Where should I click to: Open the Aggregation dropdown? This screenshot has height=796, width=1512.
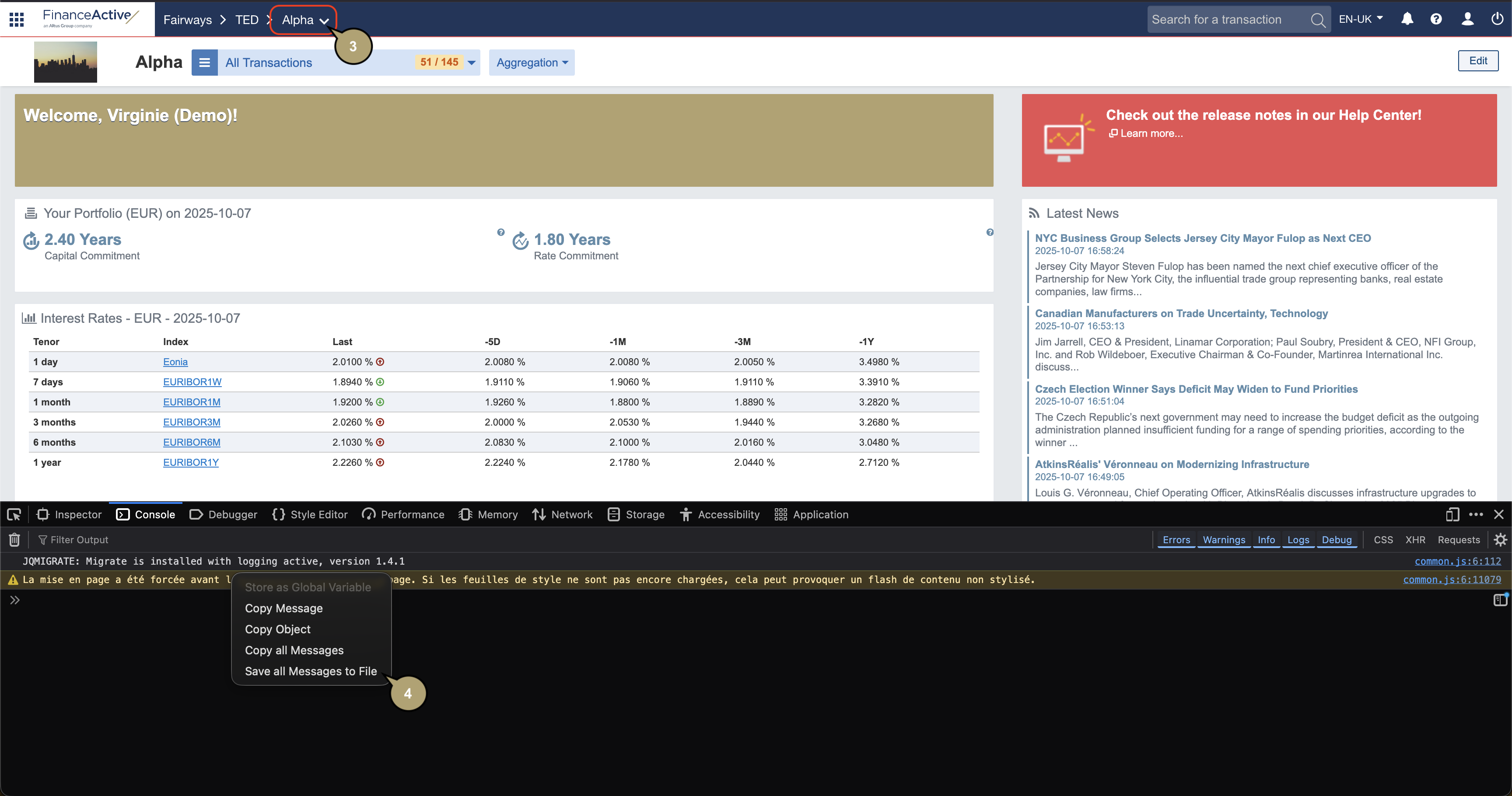(x=531, y=63)
